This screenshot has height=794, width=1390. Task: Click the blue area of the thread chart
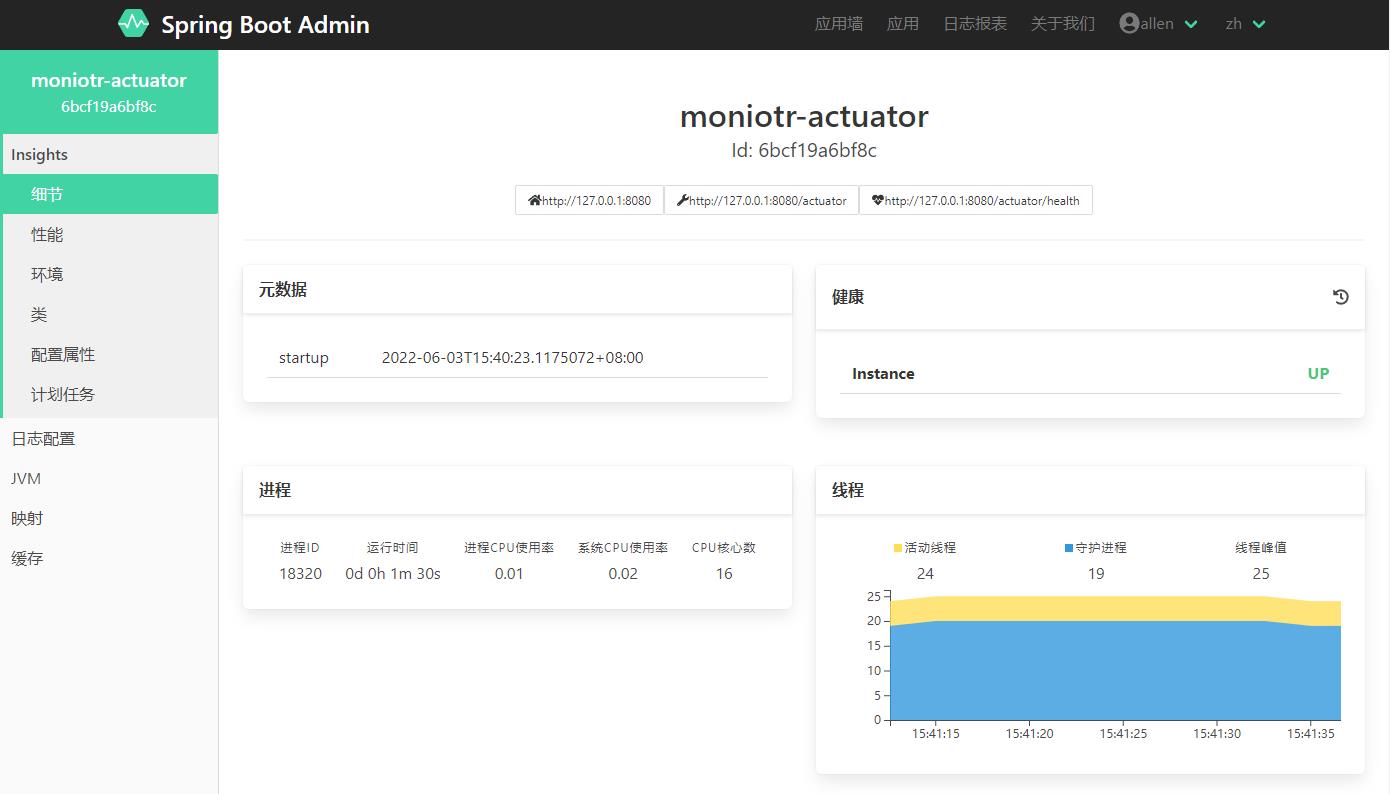[x=1115, y=670]
